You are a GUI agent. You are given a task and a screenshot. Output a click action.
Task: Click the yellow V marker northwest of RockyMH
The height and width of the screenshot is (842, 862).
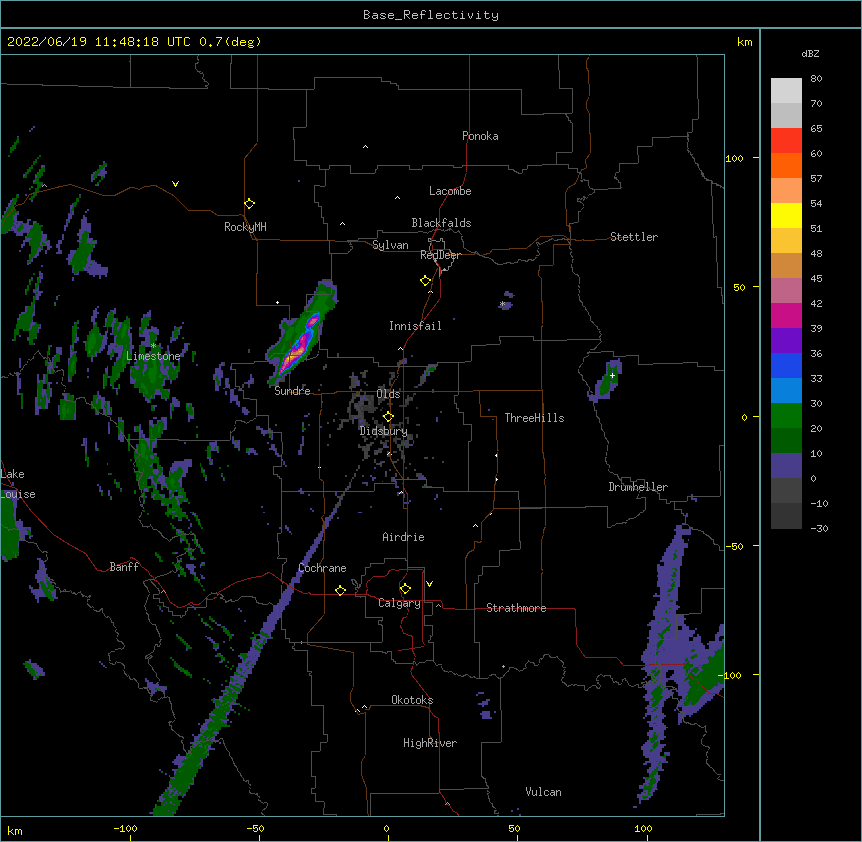[175, 184]
